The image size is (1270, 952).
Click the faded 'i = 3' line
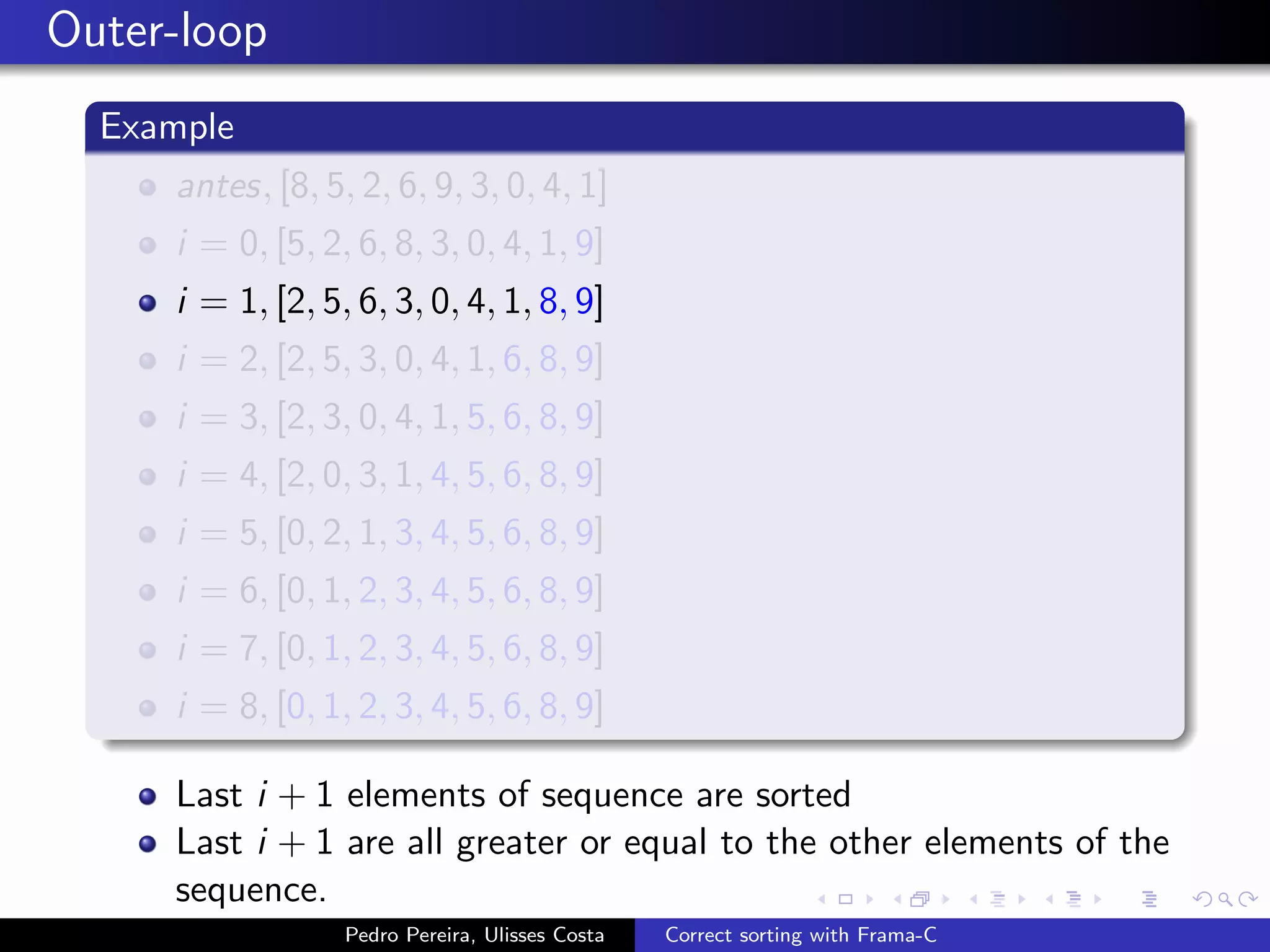389,417
